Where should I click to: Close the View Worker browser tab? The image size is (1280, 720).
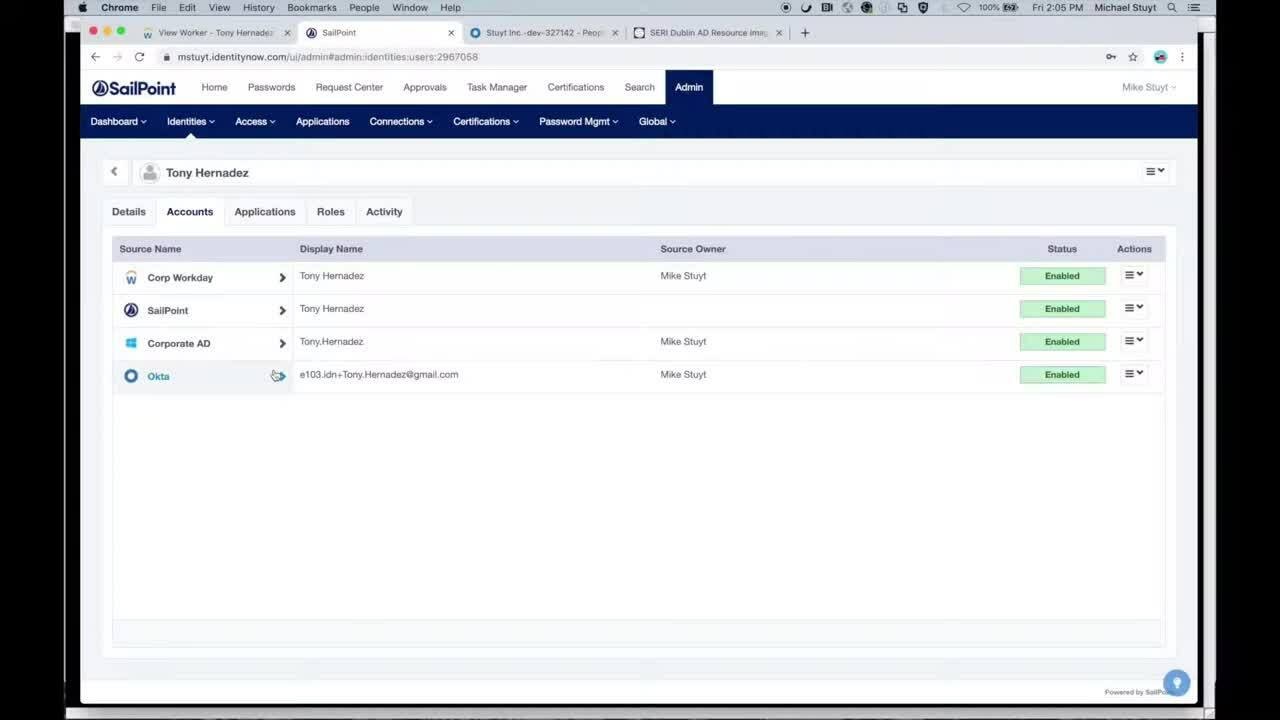(288, 33)
